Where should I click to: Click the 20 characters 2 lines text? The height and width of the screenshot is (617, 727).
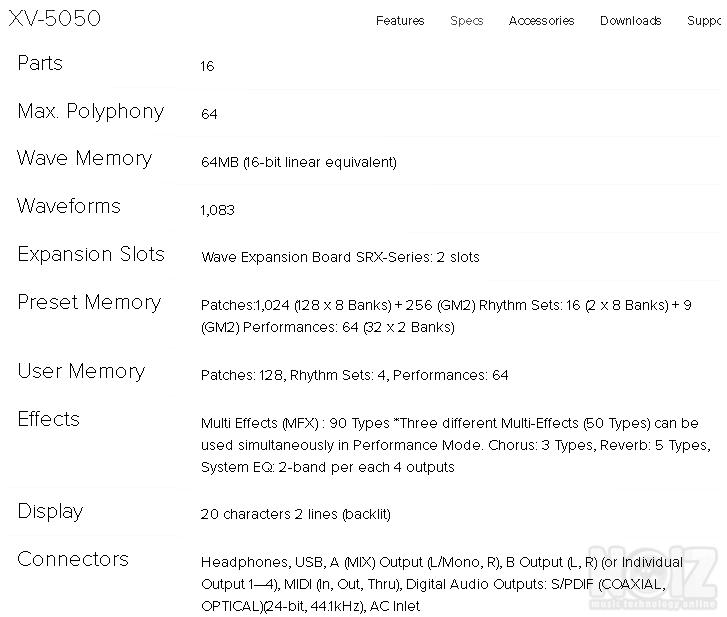(x=295, y=515)
